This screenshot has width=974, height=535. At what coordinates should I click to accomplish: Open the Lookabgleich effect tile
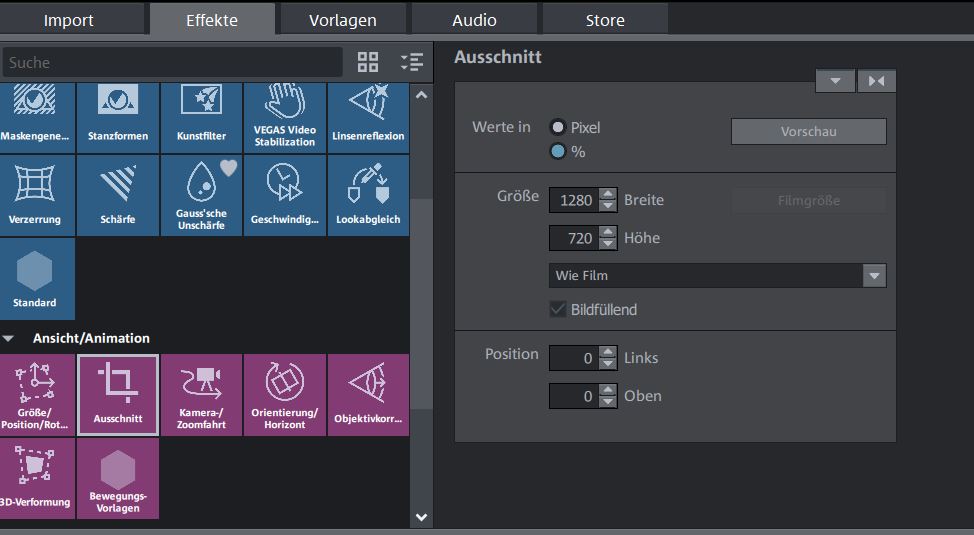[369, 195]
